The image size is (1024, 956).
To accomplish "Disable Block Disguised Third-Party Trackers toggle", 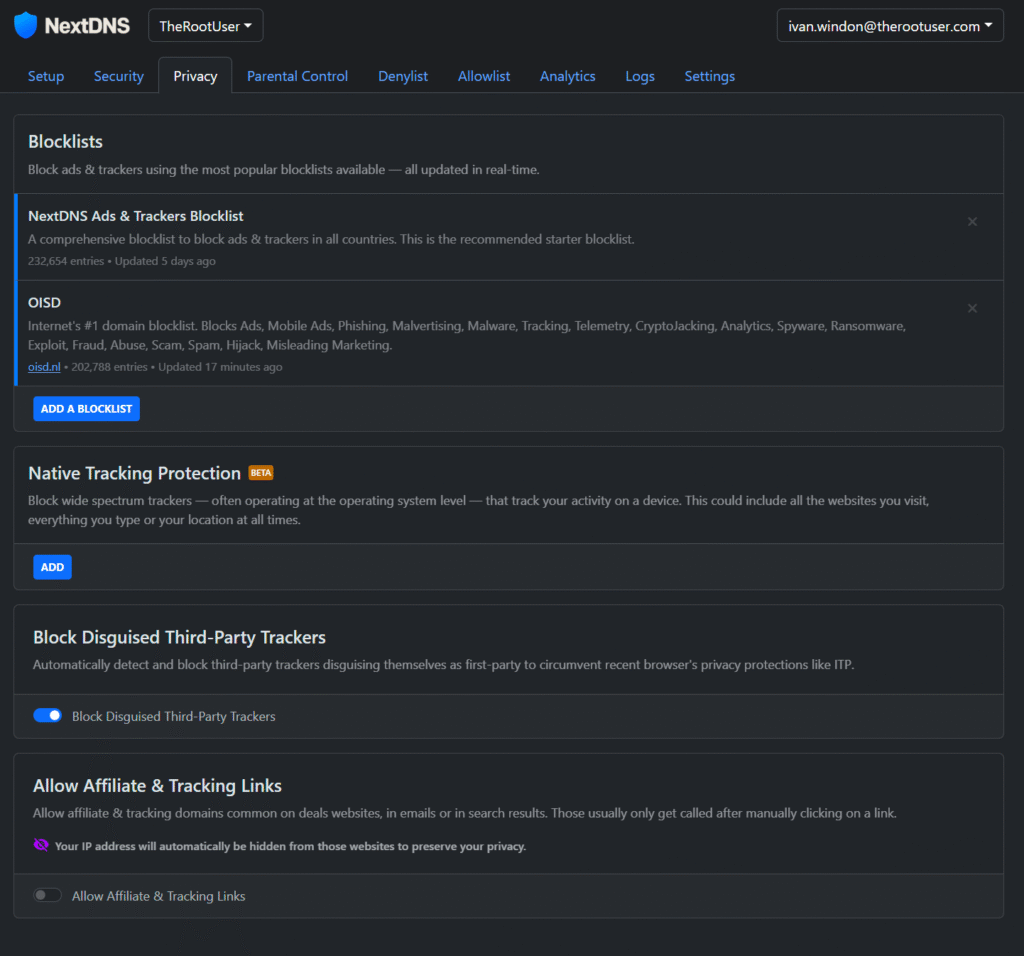I will pyautogui.click(x=48, y=716).
